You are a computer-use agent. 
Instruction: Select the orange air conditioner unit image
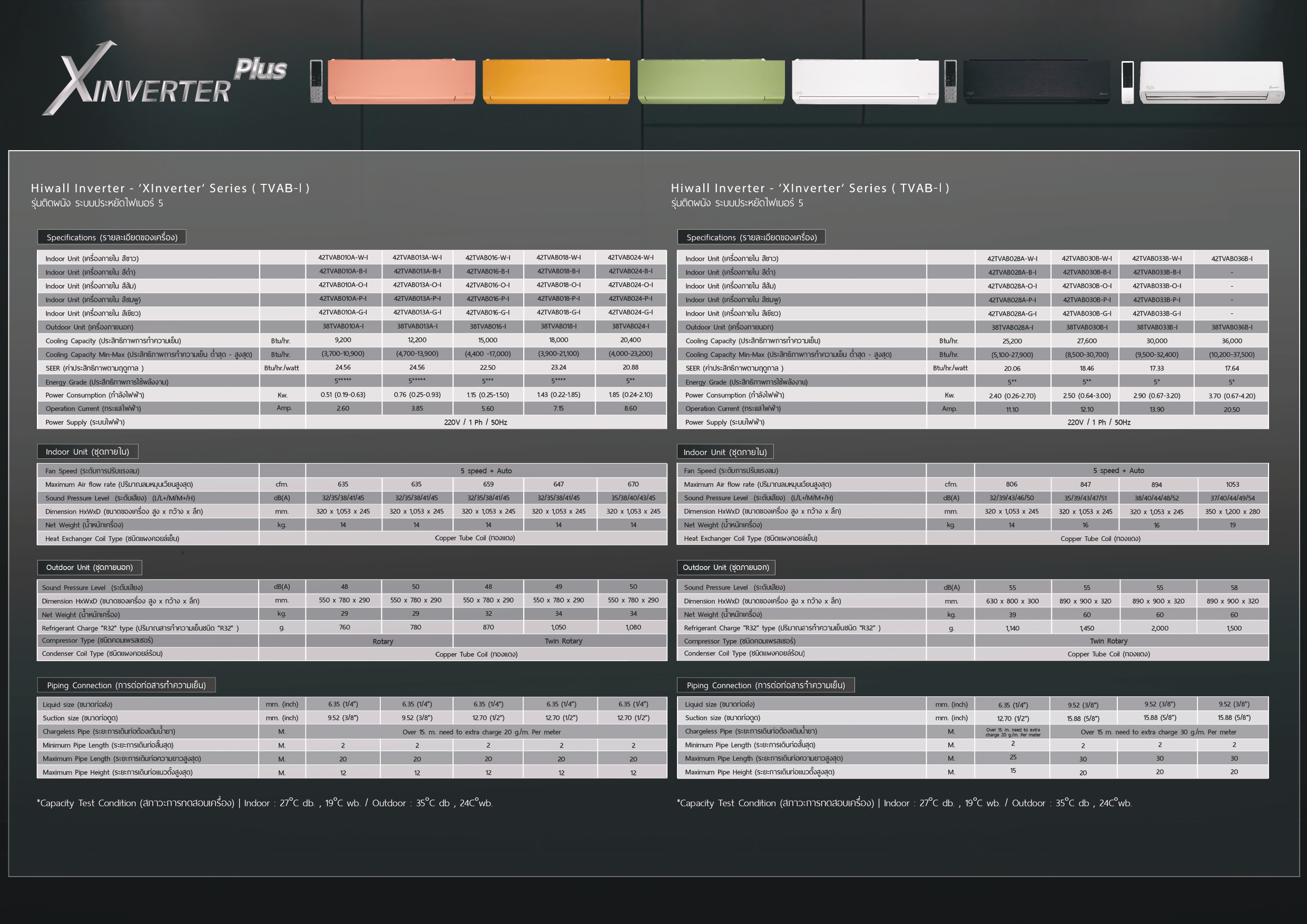[556, 82]
